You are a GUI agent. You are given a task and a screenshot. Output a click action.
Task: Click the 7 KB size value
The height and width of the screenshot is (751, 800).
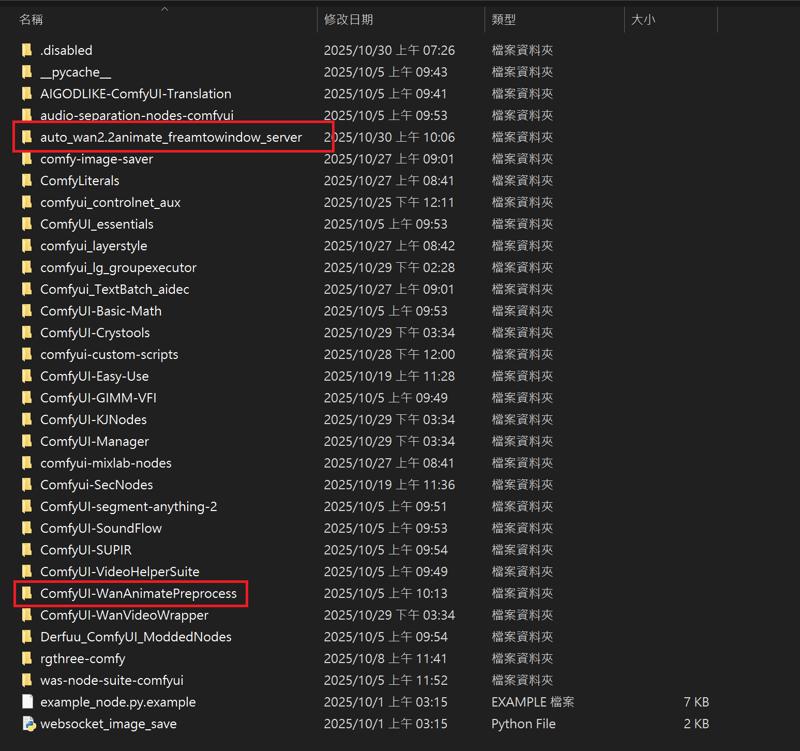(696, 702)
